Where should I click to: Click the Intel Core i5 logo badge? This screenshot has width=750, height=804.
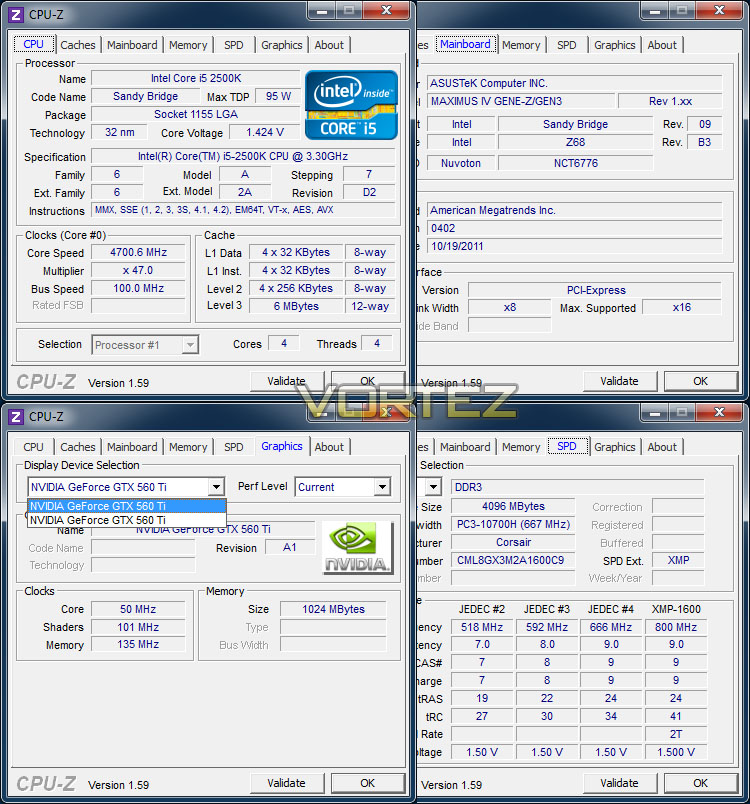coord(351,105)
